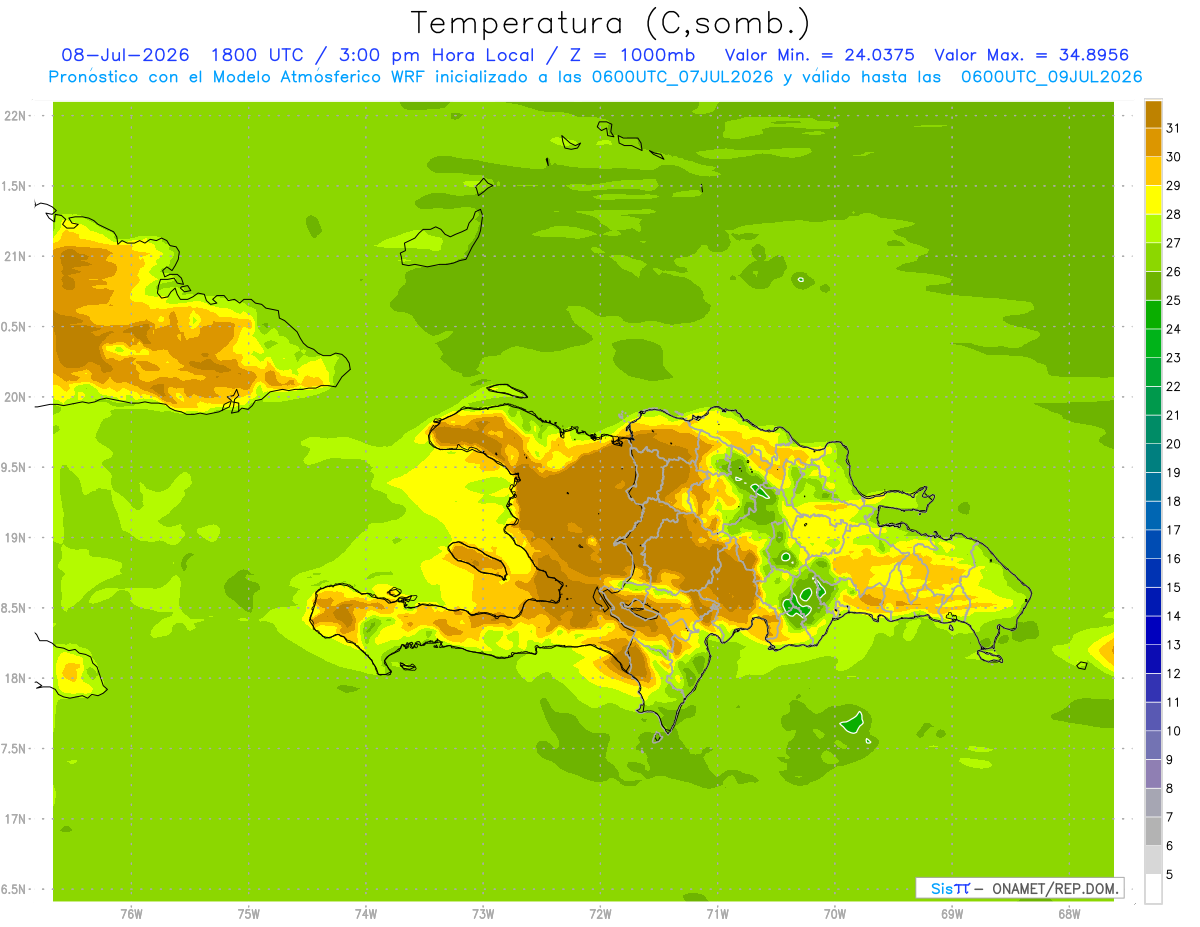Click the valid-until time "0600UTC_09JUL2026"
Viewport: 1200px width, 927px height.
tap(1051, 77)
